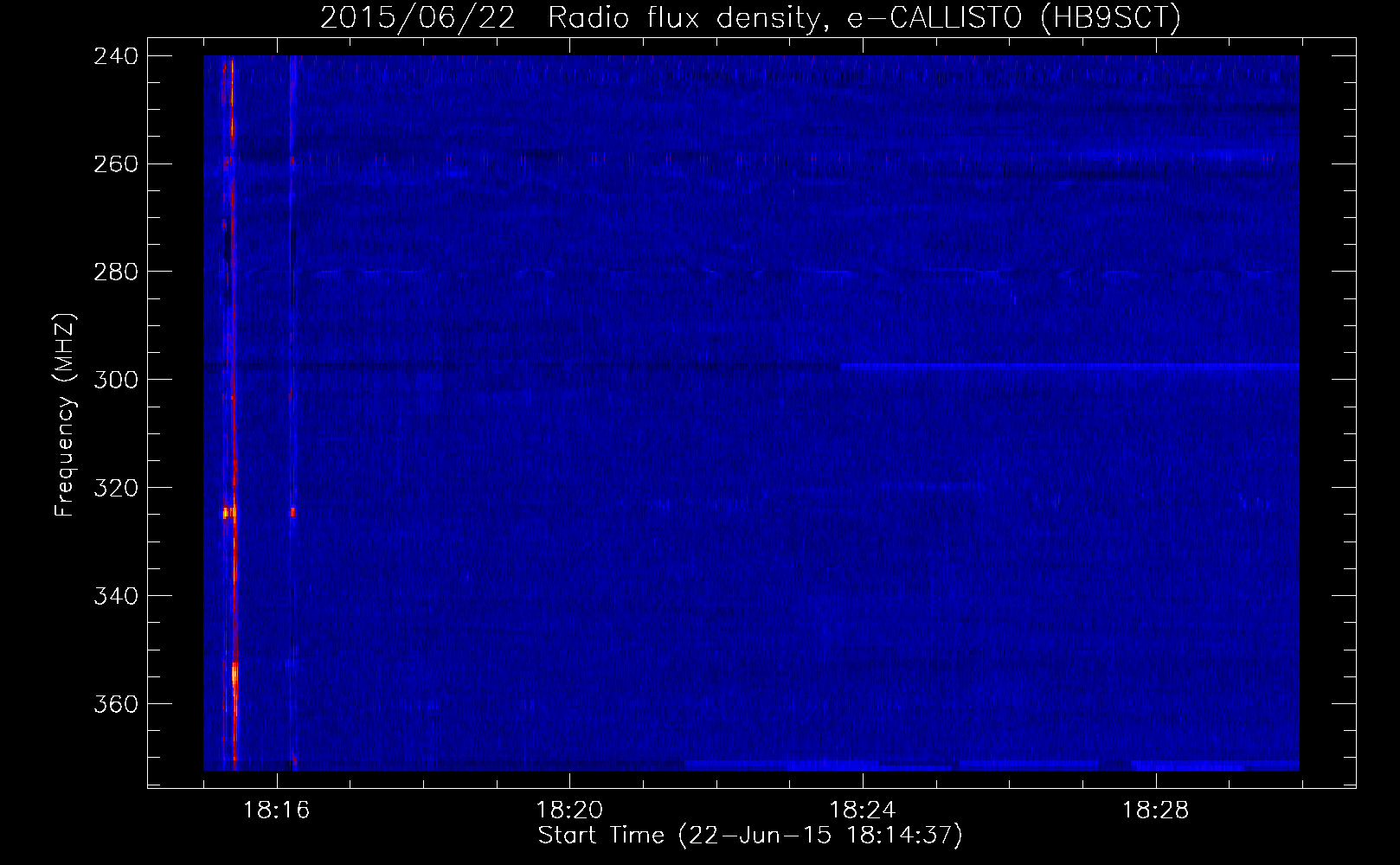Click the 320 frequency tick label
1400x865 pixels.
[x=116, y=489]
